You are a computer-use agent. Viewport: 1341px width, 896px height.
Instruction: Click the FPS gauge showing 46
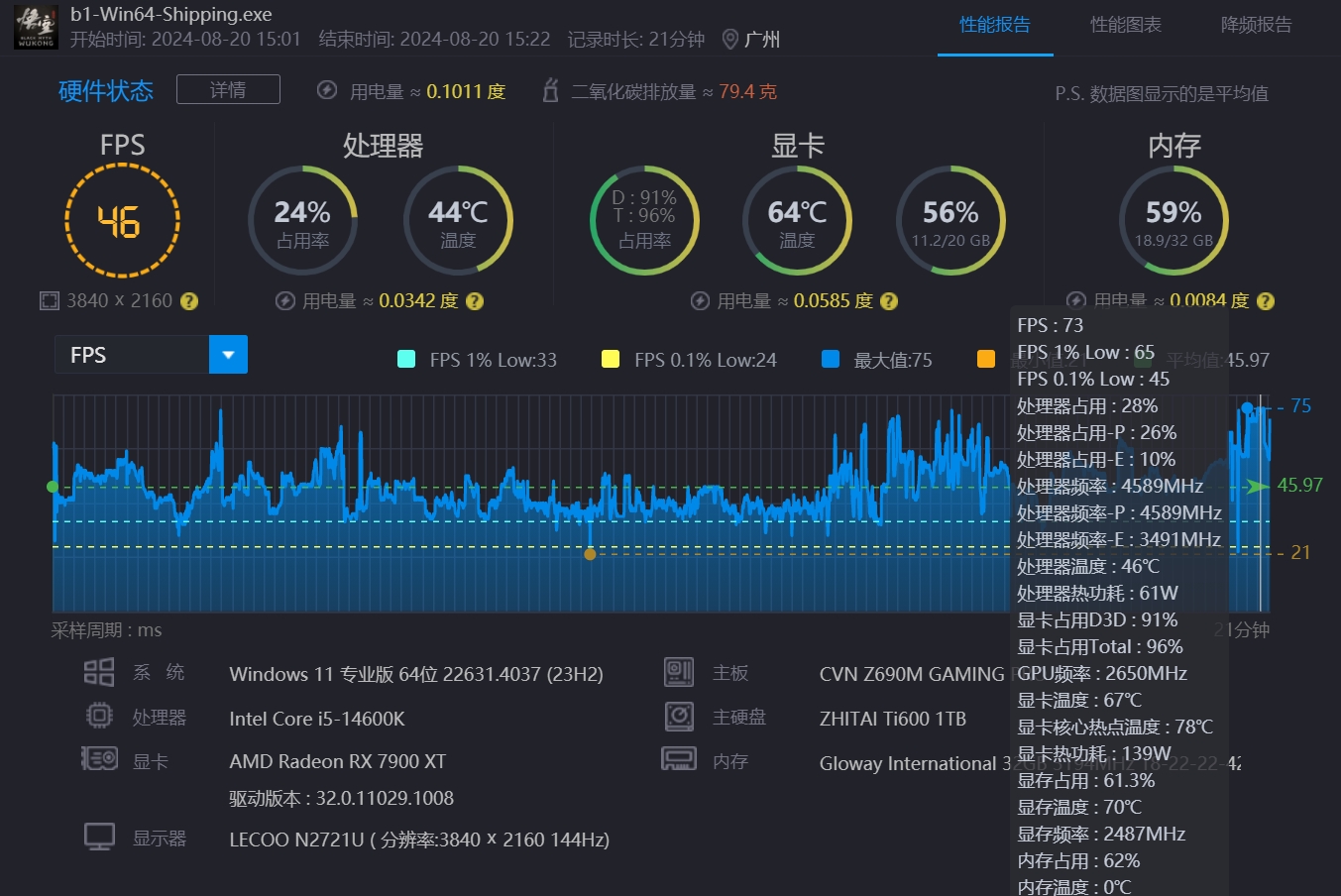(x=122, y=220)
